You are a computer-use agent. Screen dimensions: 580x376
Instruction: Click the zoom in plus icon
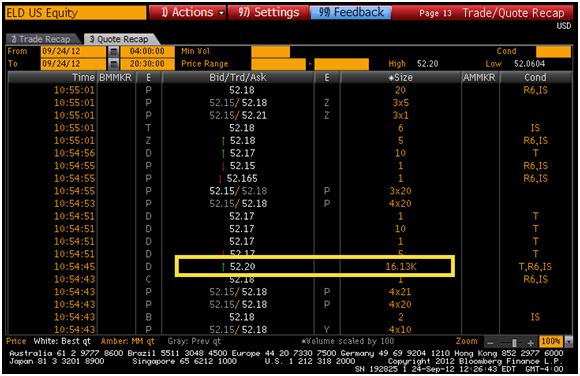coord(530,342)
